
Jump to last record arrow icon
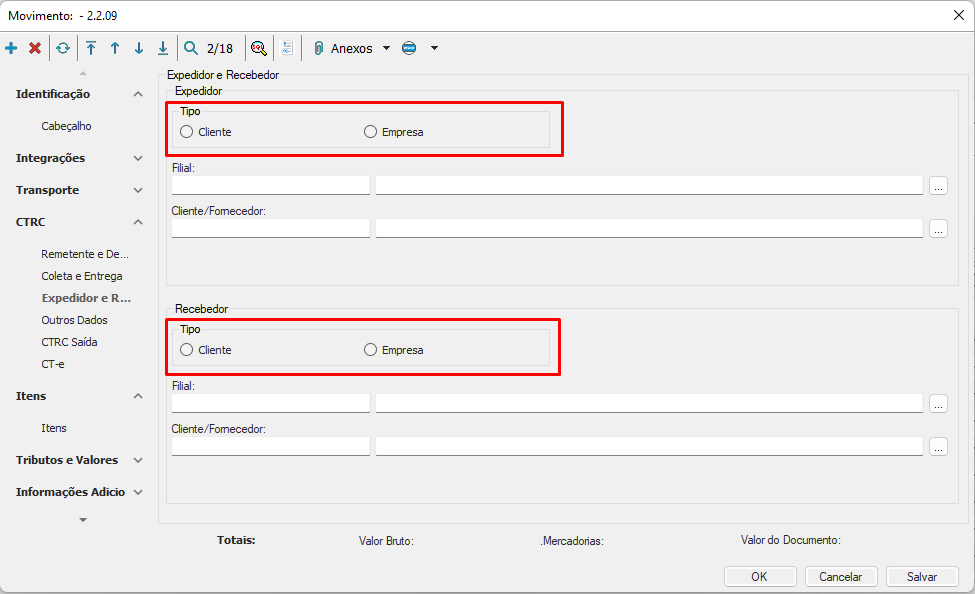[x=163, y=48]
